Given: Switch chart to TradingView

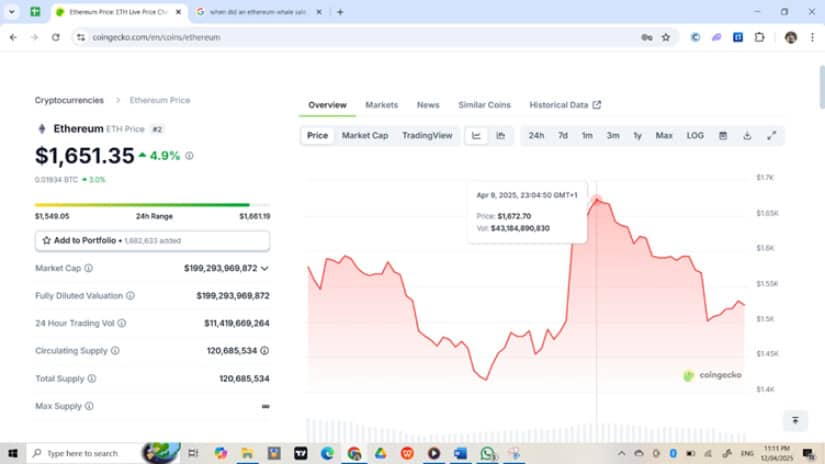Looking at the screenshot, I should 427,136.
